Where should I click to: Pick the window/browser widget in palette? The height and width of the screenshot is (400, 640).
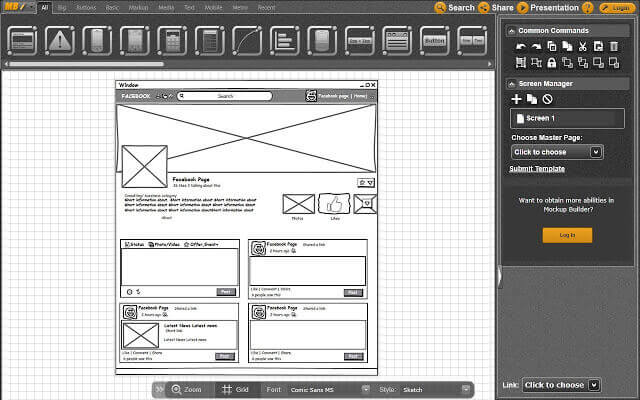[x=22, y=41]
